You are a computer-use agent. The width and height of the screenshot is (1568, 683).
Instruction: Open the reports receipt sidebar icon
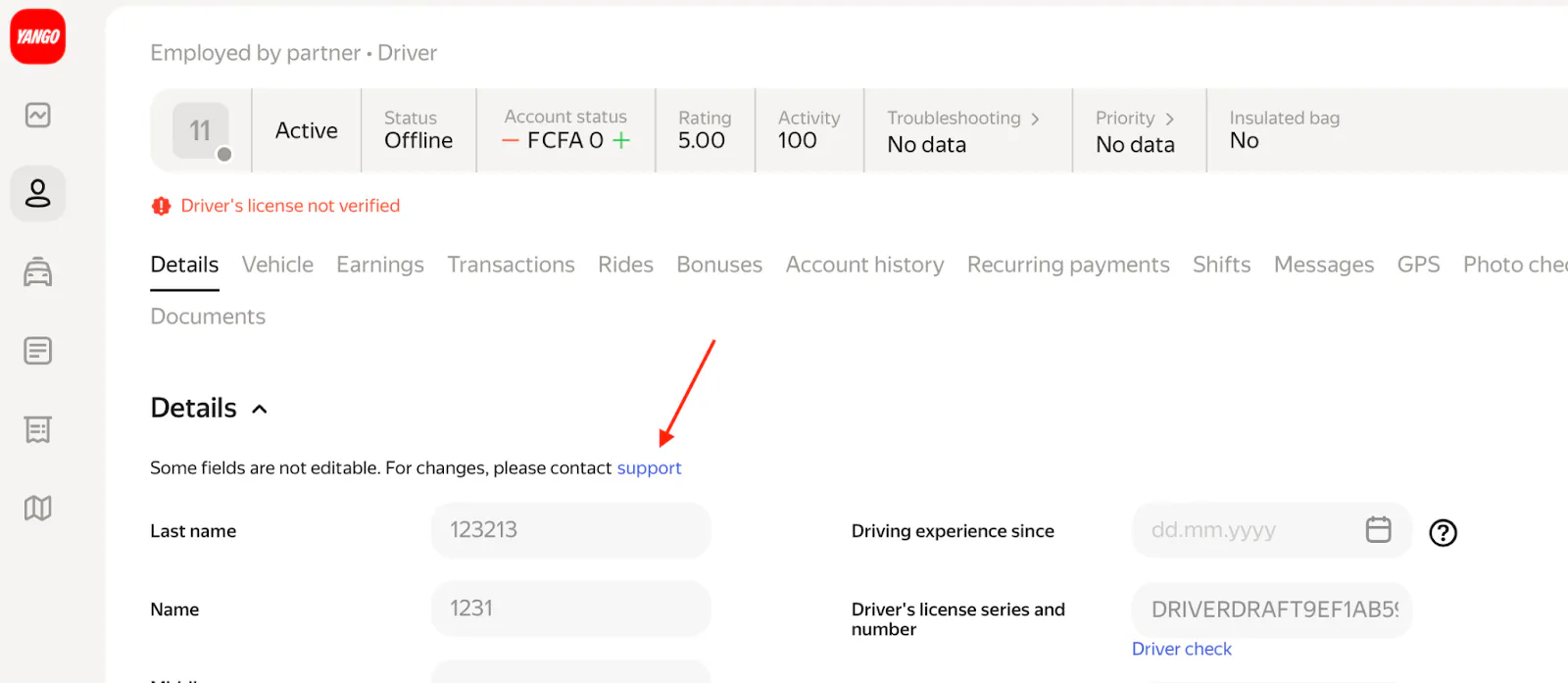coord(38,429)
